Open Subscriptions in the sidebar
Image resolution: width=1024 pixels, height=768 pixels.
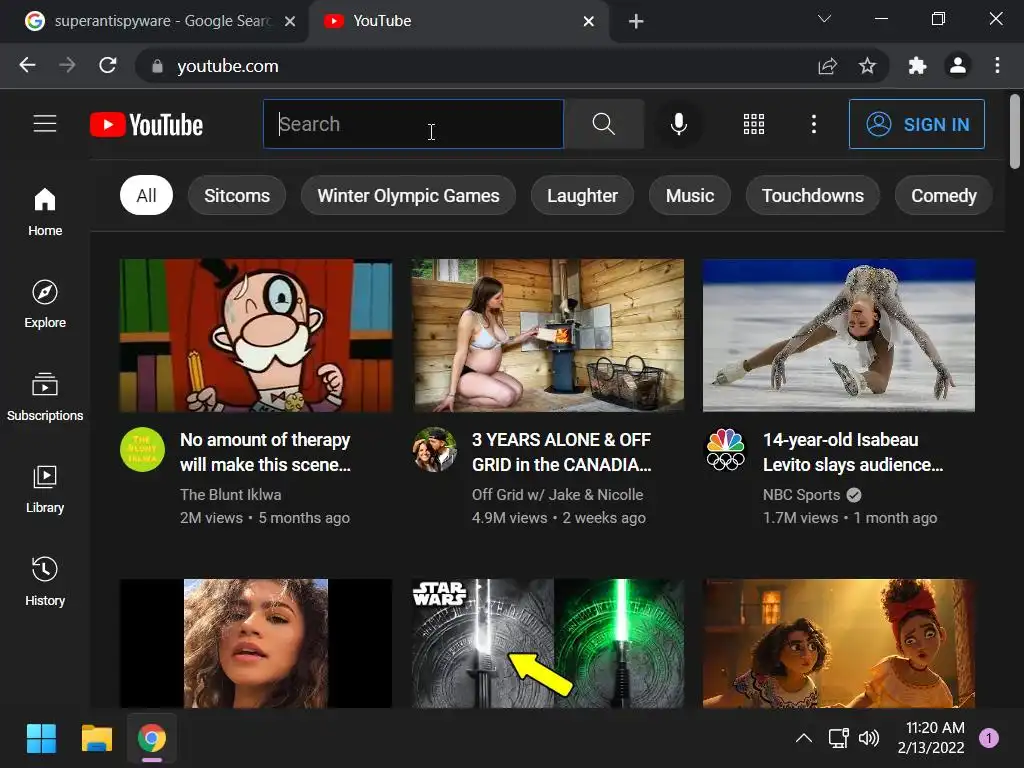[45, 396]
